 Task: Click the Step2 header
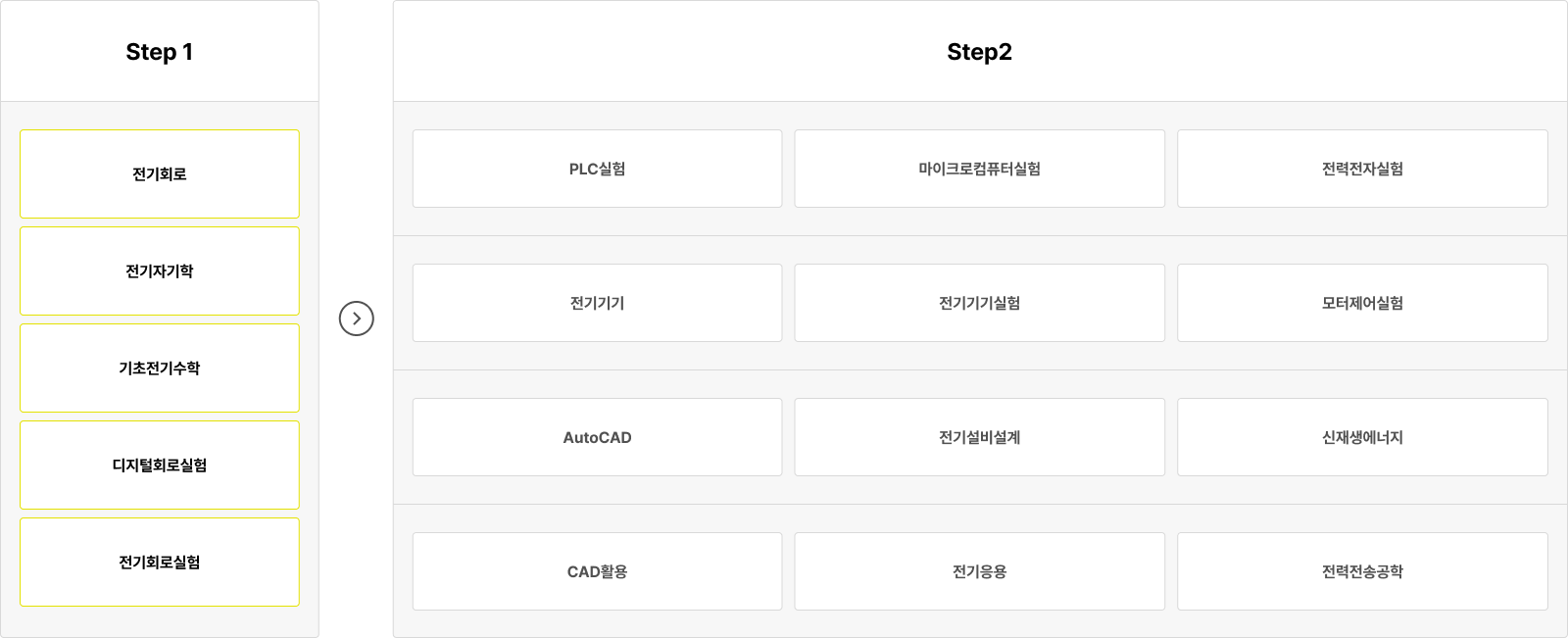coord(979,51)
